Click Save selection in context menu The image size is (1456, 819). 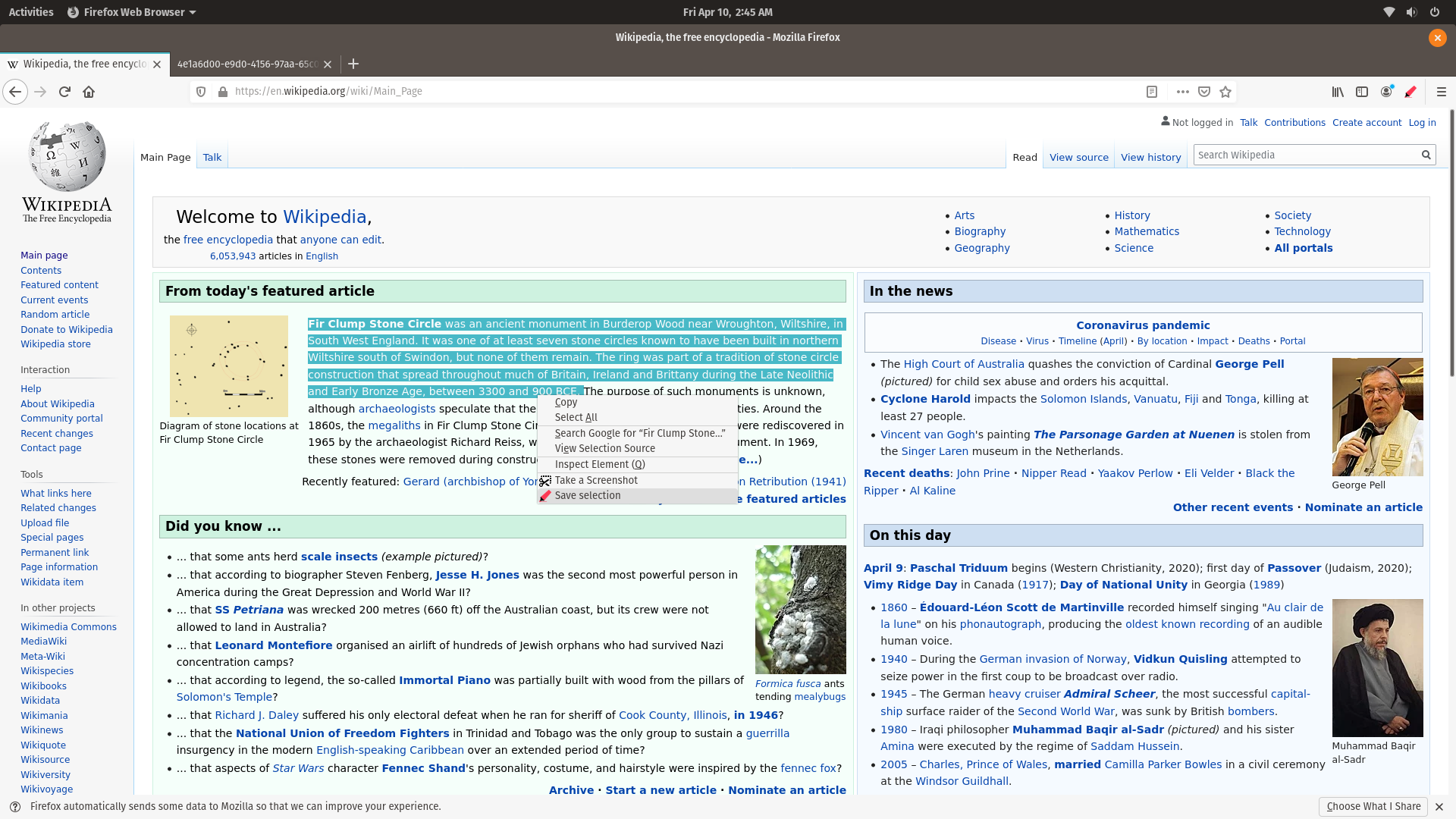[637, 495]
